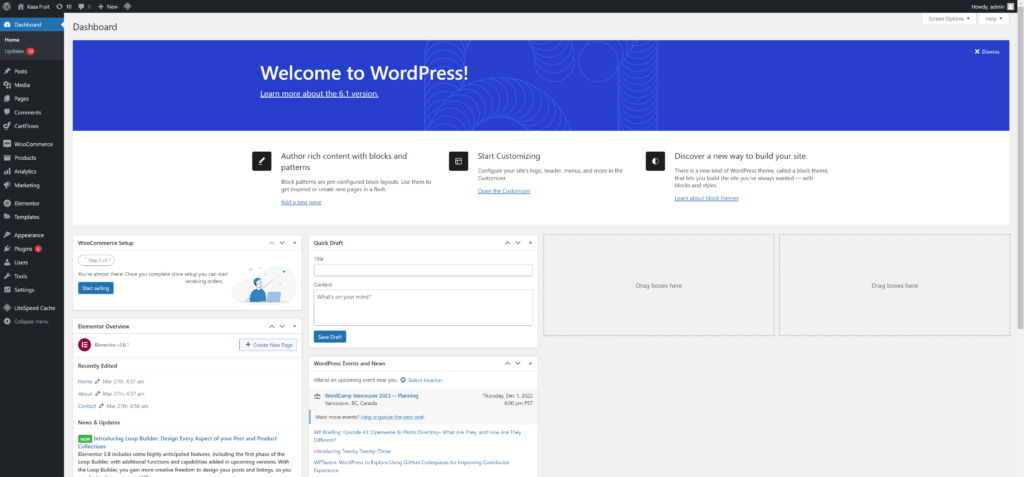Open the Screen Options dropdown
This screenshot has height=477, width=1024.
[949, 19]
